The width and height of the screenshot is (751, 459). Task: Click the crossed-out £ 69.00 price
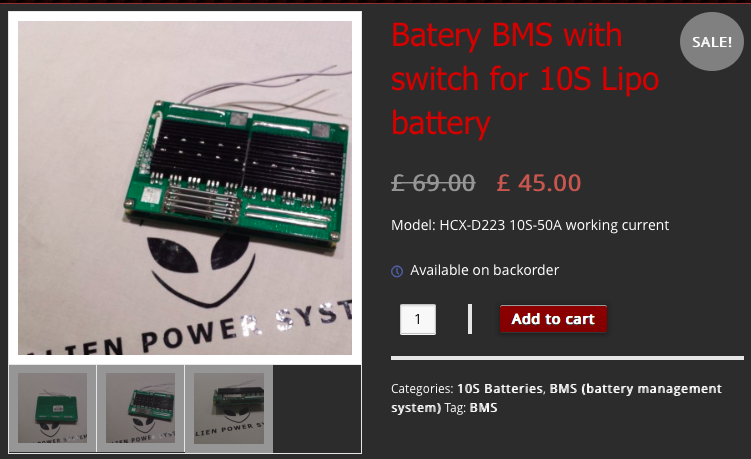pyautogui.click(x=433, y=183)
